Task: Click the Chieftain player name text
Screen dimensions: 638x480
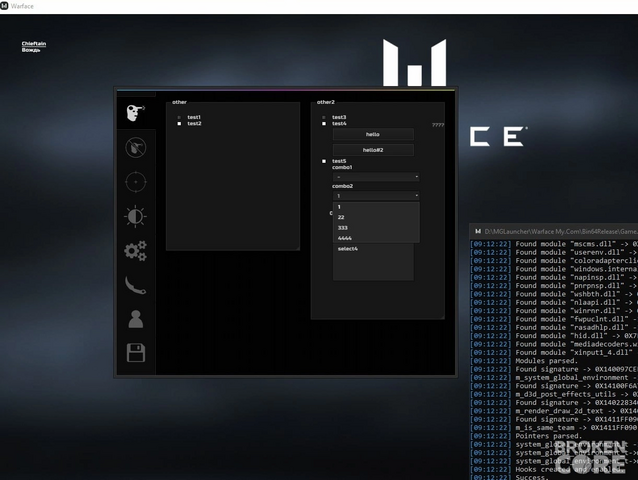Action: click(x=34, y=44)
